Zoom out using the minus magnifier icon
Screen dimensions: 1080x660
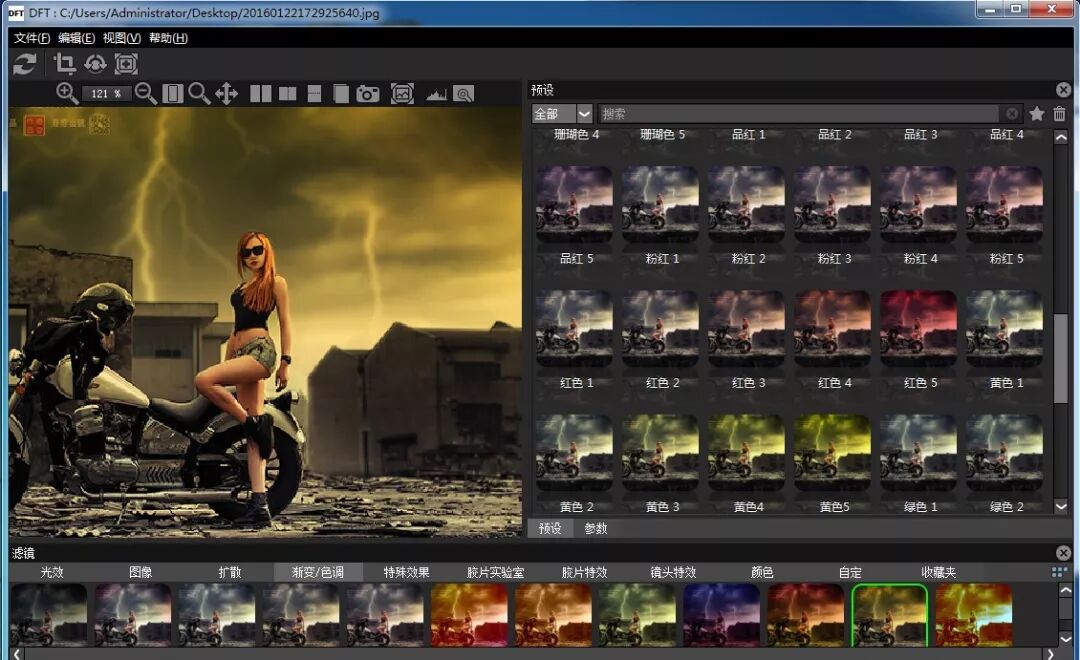145,92
